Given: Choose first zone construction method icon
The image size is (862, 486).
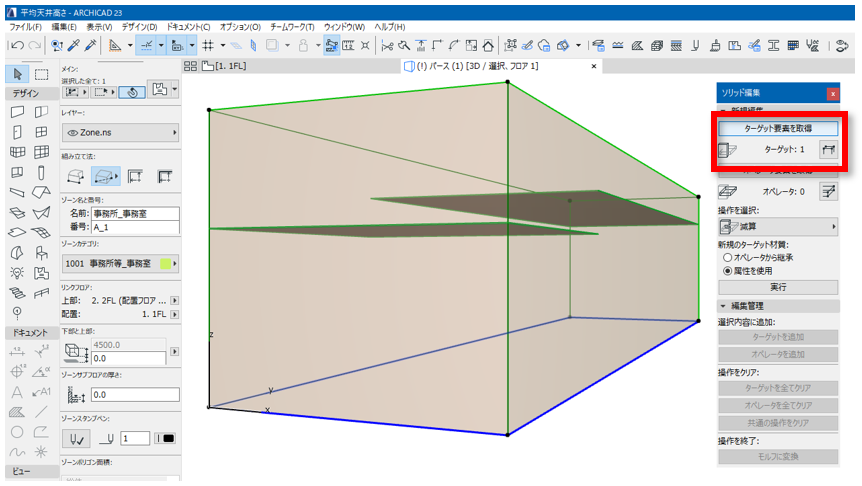Looking at the screenshot, I should point(76,176).
